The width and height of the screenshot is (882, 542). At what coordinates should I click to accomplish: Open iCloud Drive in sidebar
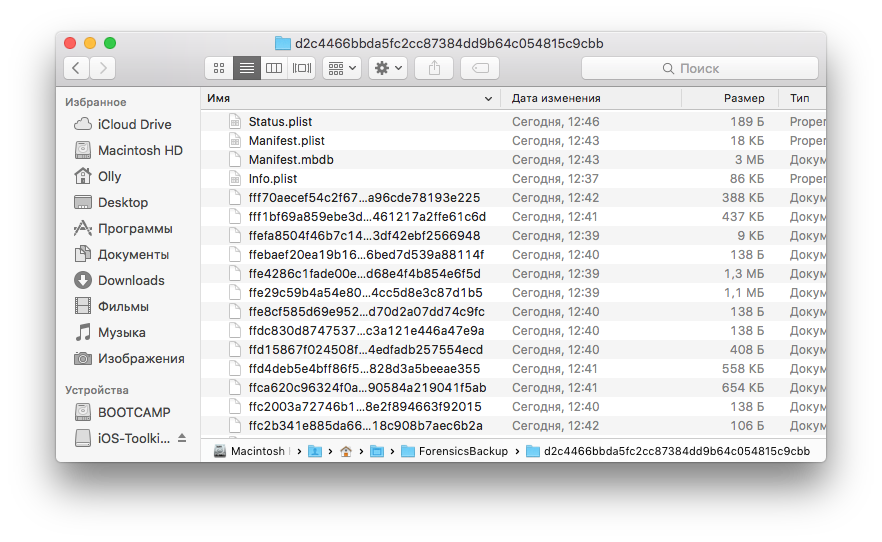point(134,124)
